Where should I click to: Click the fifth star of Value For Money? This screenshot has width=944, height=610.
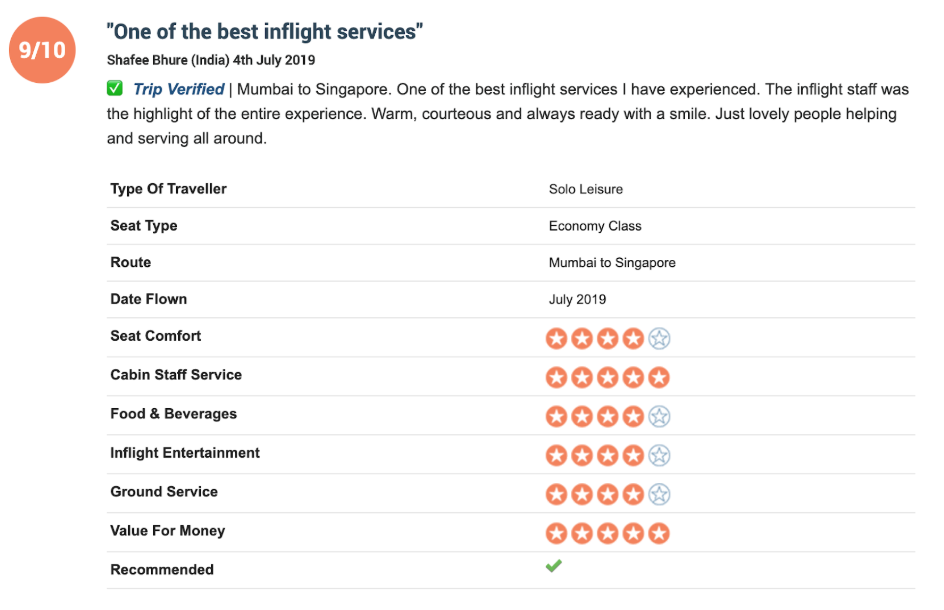coord(659,533)
